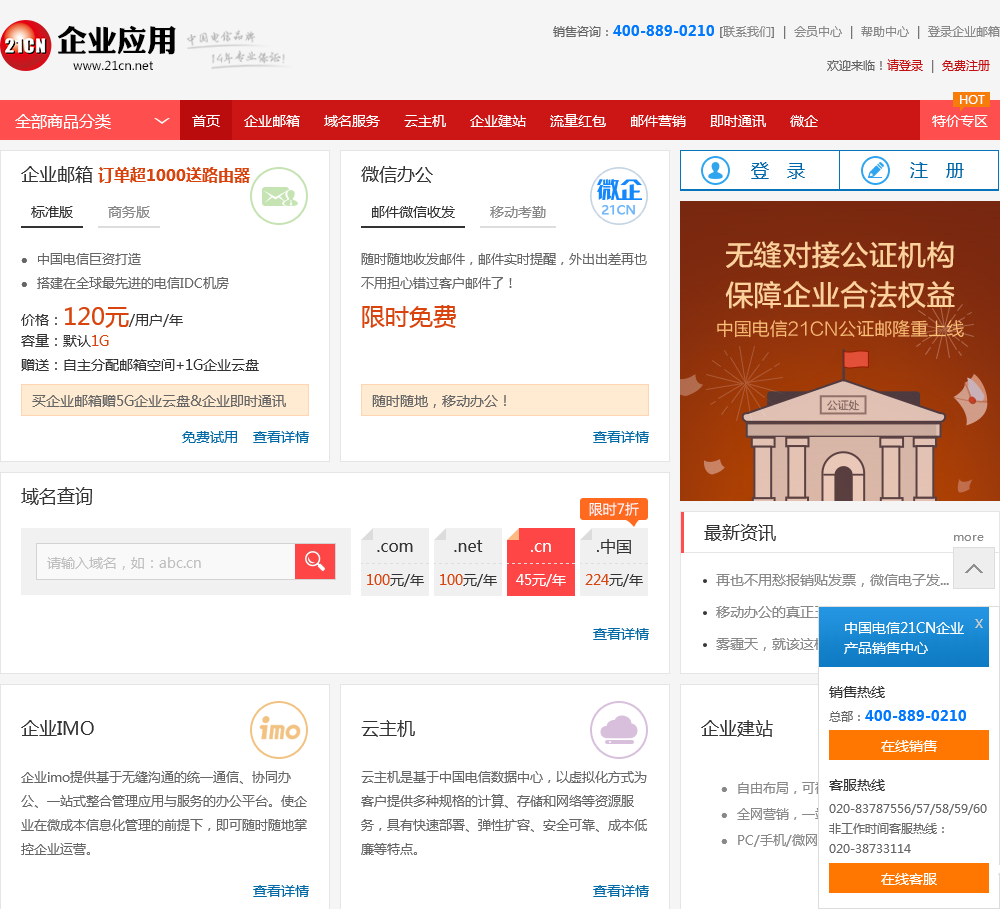Click 免费试用 link for enterprise mailbox
The height and width of the screenshot is (909, 1000).
pyautogui.click(x=210, y=437)
